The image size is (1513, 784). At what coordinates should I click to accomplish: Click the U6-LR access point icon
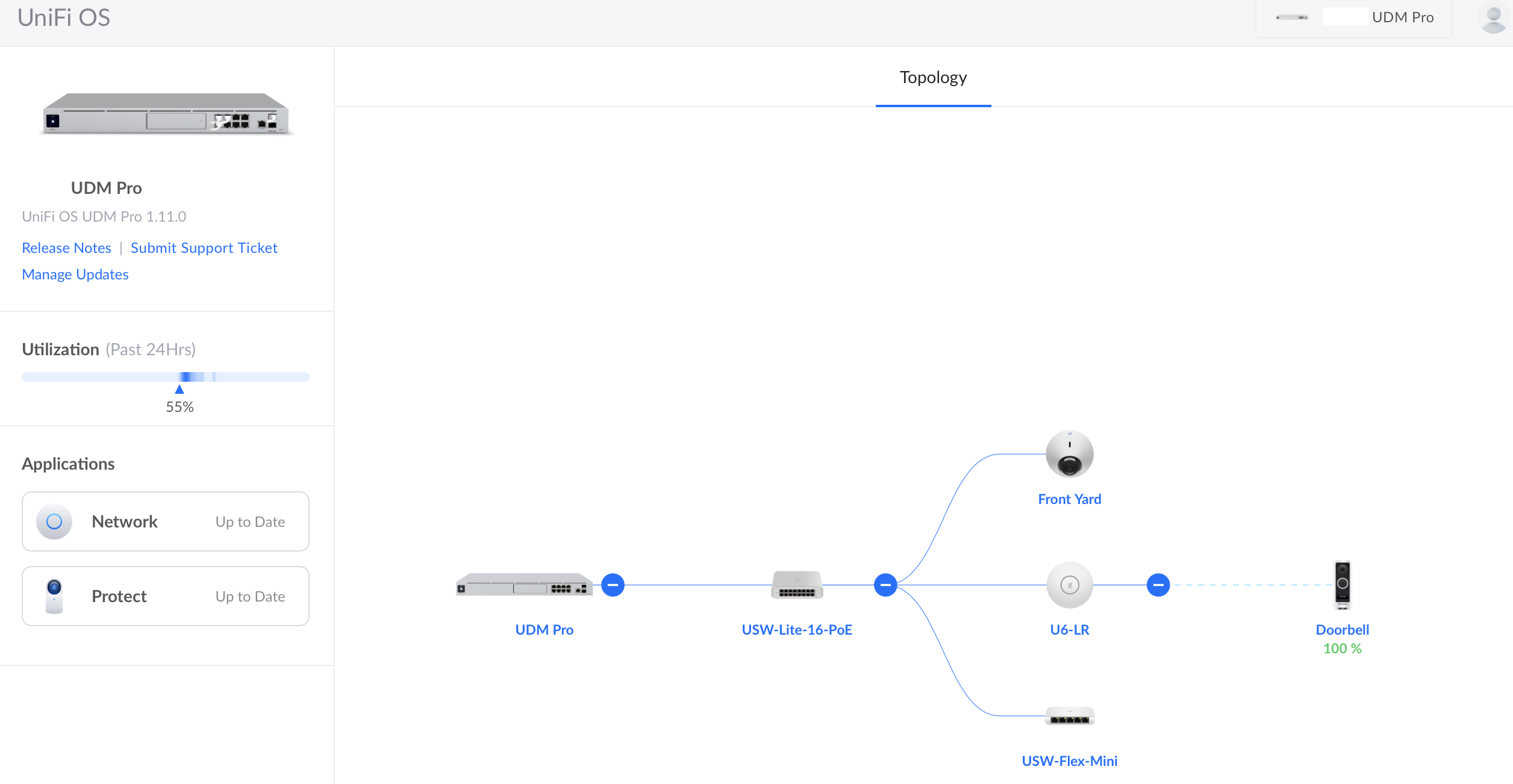pos(1069,585)
